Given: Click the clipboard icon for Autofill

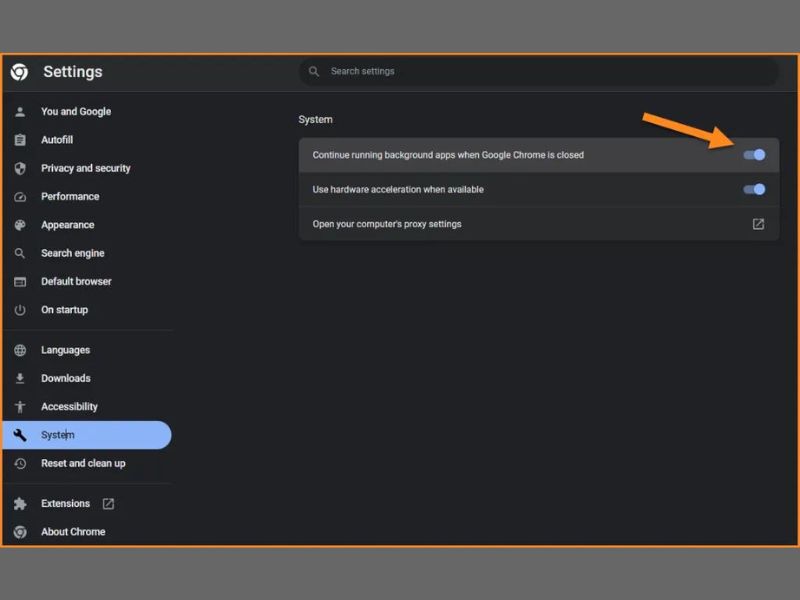Looking at the screenshot, I should pyautogui.click(x=20, y=140).
